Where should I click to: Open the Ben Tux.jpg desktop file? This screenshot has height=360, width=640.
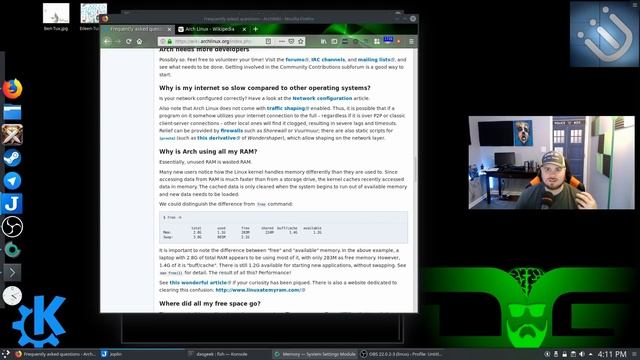[56, 17]
